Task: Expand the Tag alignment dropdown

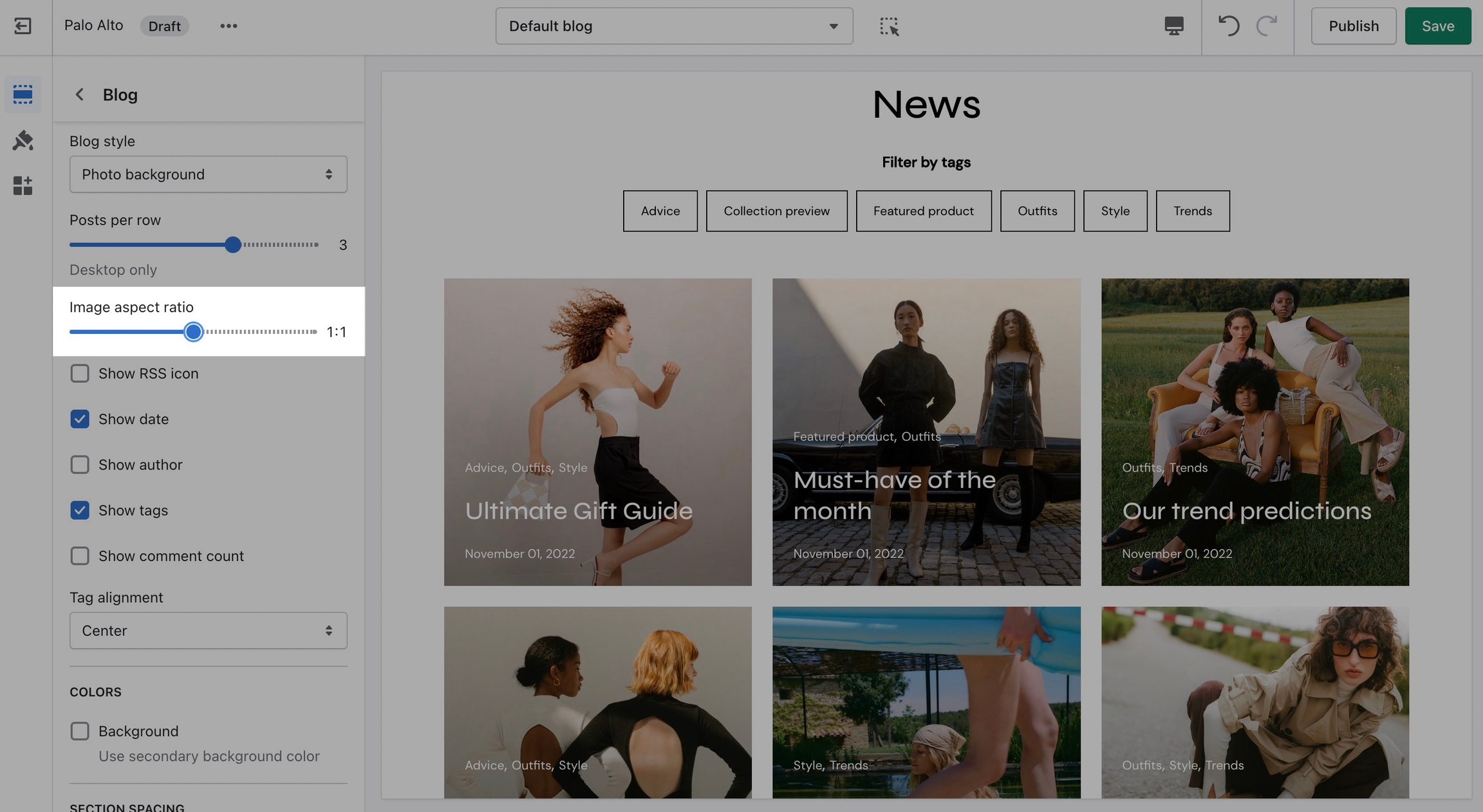Action: tap(208, 631)
